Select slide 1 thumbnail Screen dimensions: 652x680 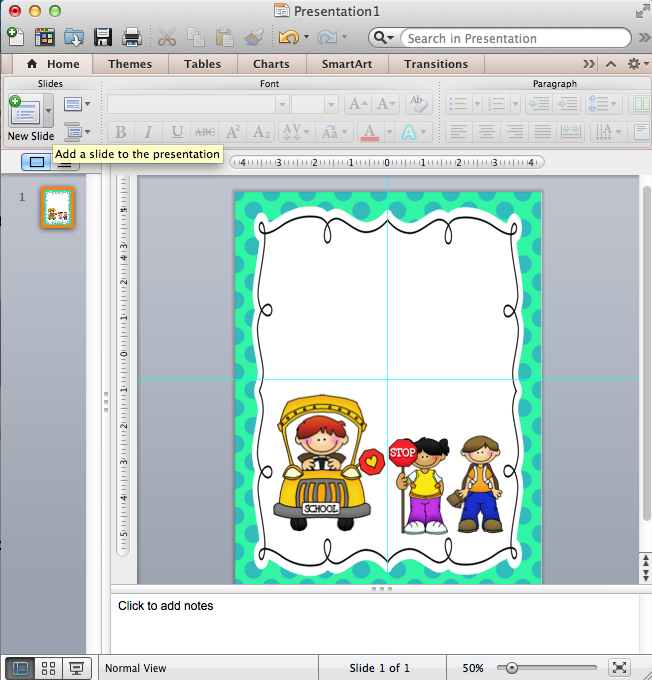tap(58, 207)
